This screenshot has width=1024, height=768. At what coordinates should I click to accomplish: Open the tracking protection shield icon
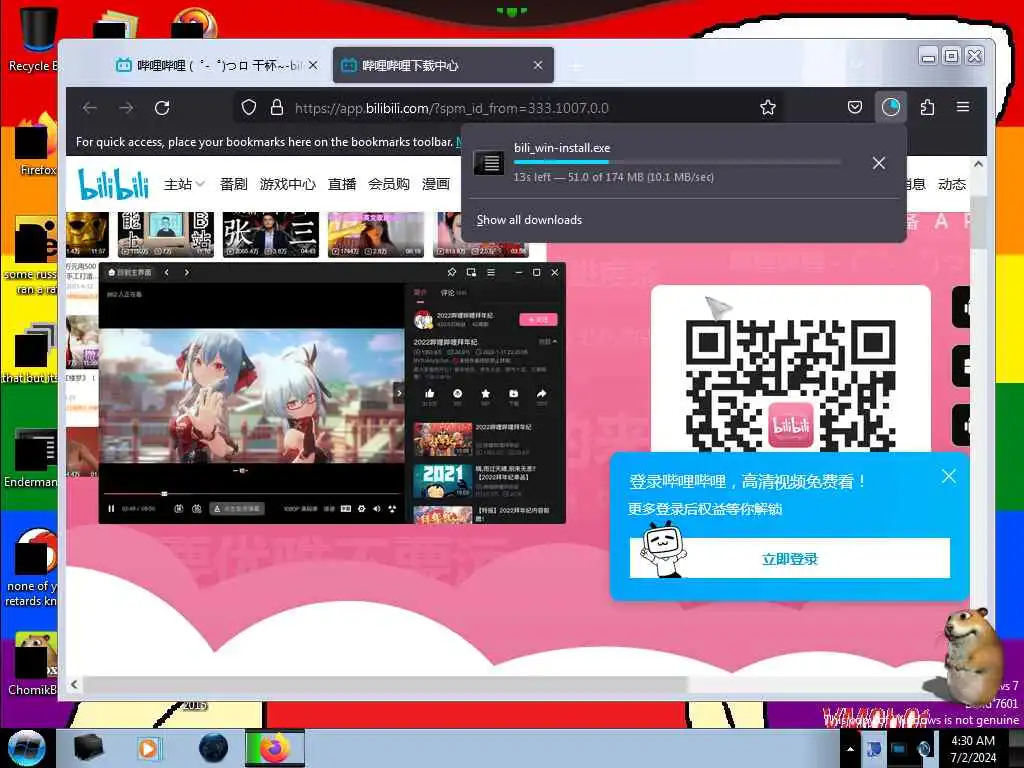(x=249, y=108)
